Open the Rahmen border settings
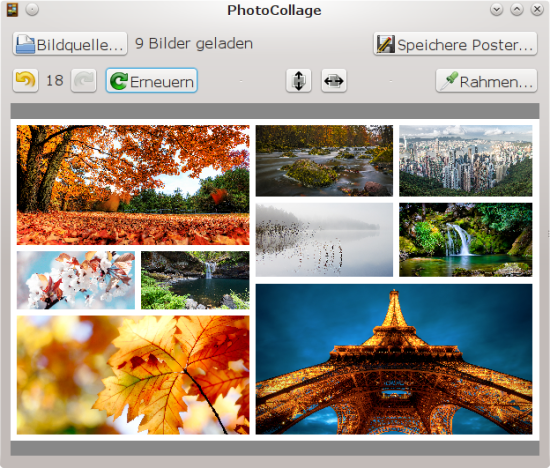 click(x=487, y=81)
